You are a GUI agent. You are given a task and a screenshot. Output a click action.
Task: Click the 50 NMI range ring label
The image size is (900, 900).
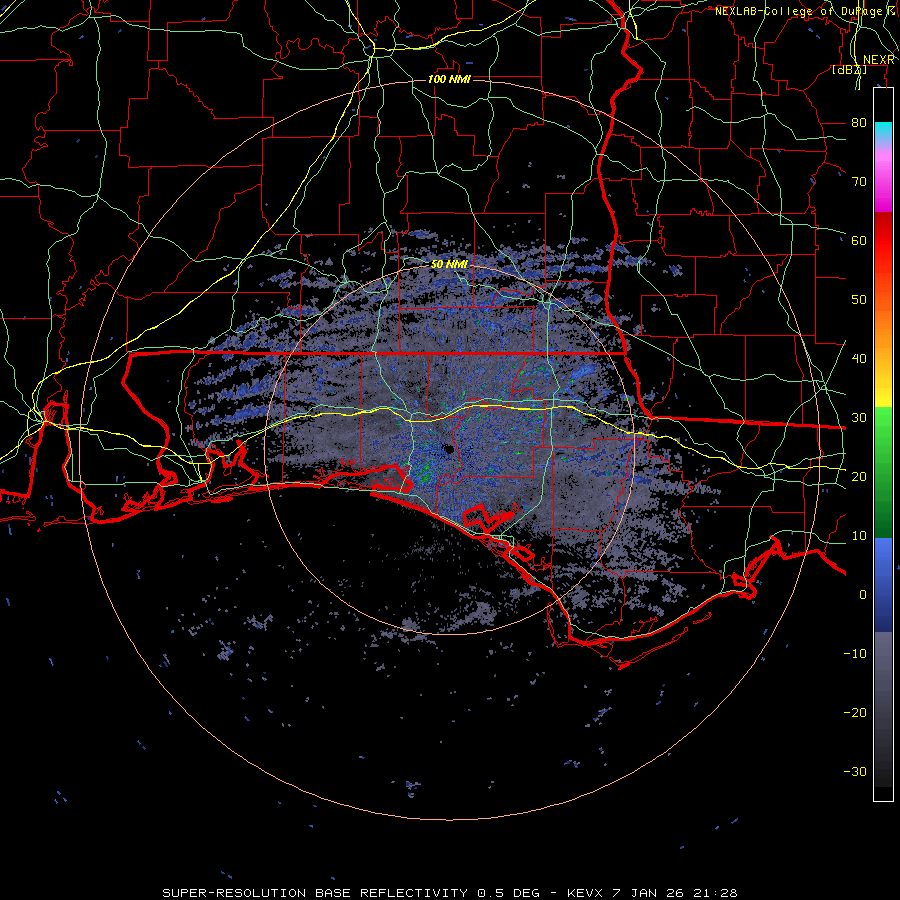(449, 265)
